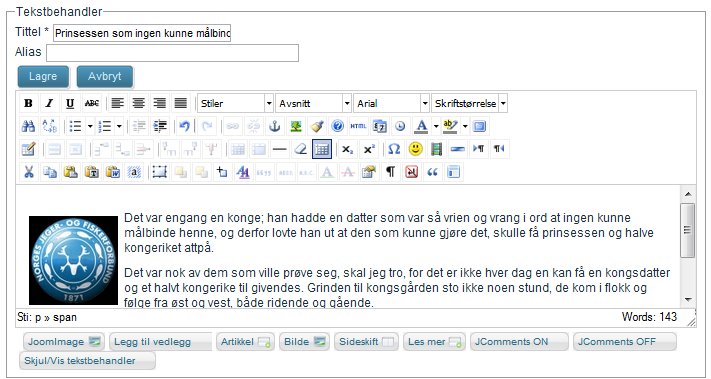Turn JComments ON
The height and width of the screenshot is (379, 711).
coord(519,342)
